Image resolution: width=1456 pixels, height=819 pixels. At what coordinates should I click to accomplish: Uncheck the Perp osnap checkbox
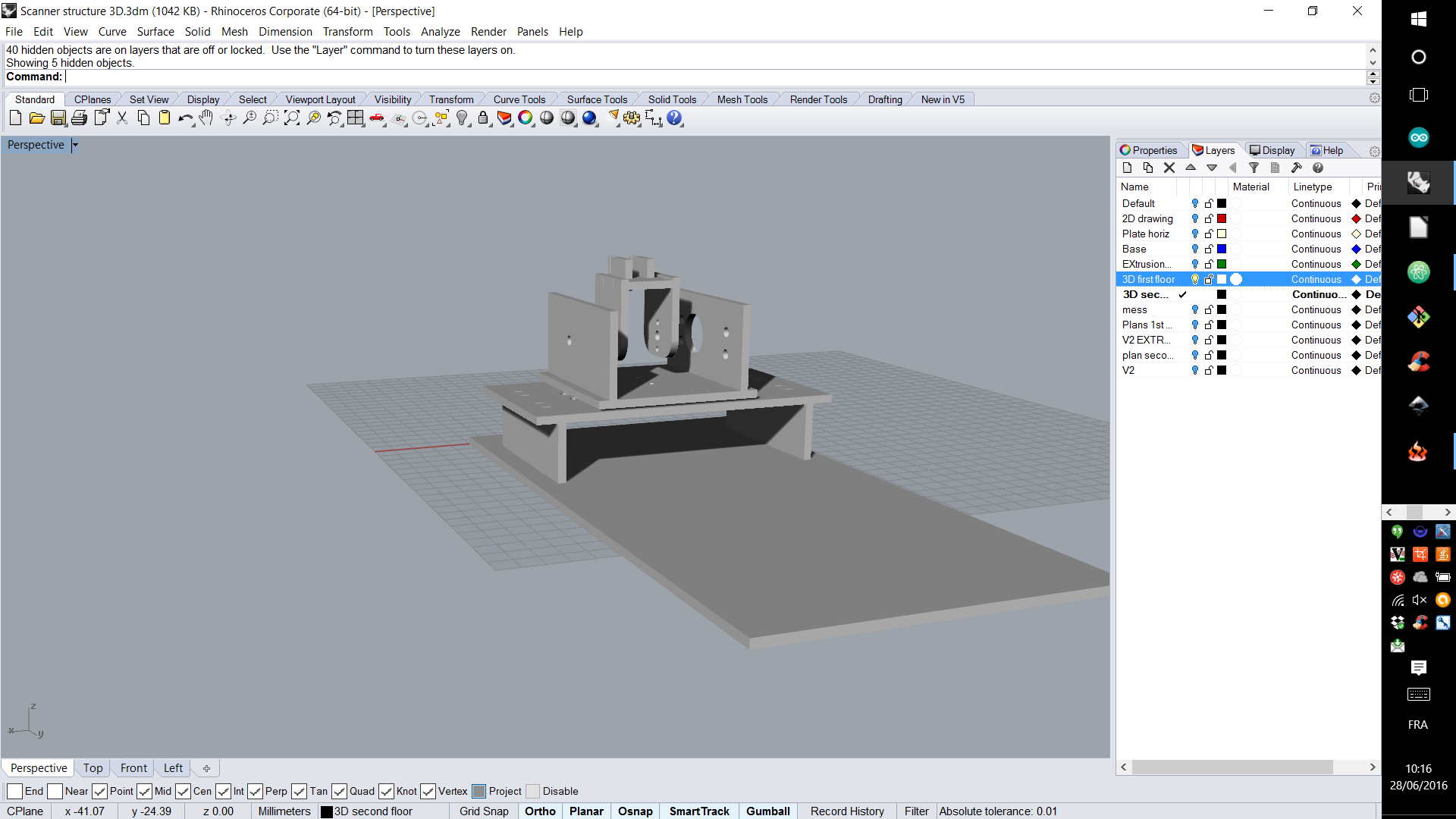256,791
